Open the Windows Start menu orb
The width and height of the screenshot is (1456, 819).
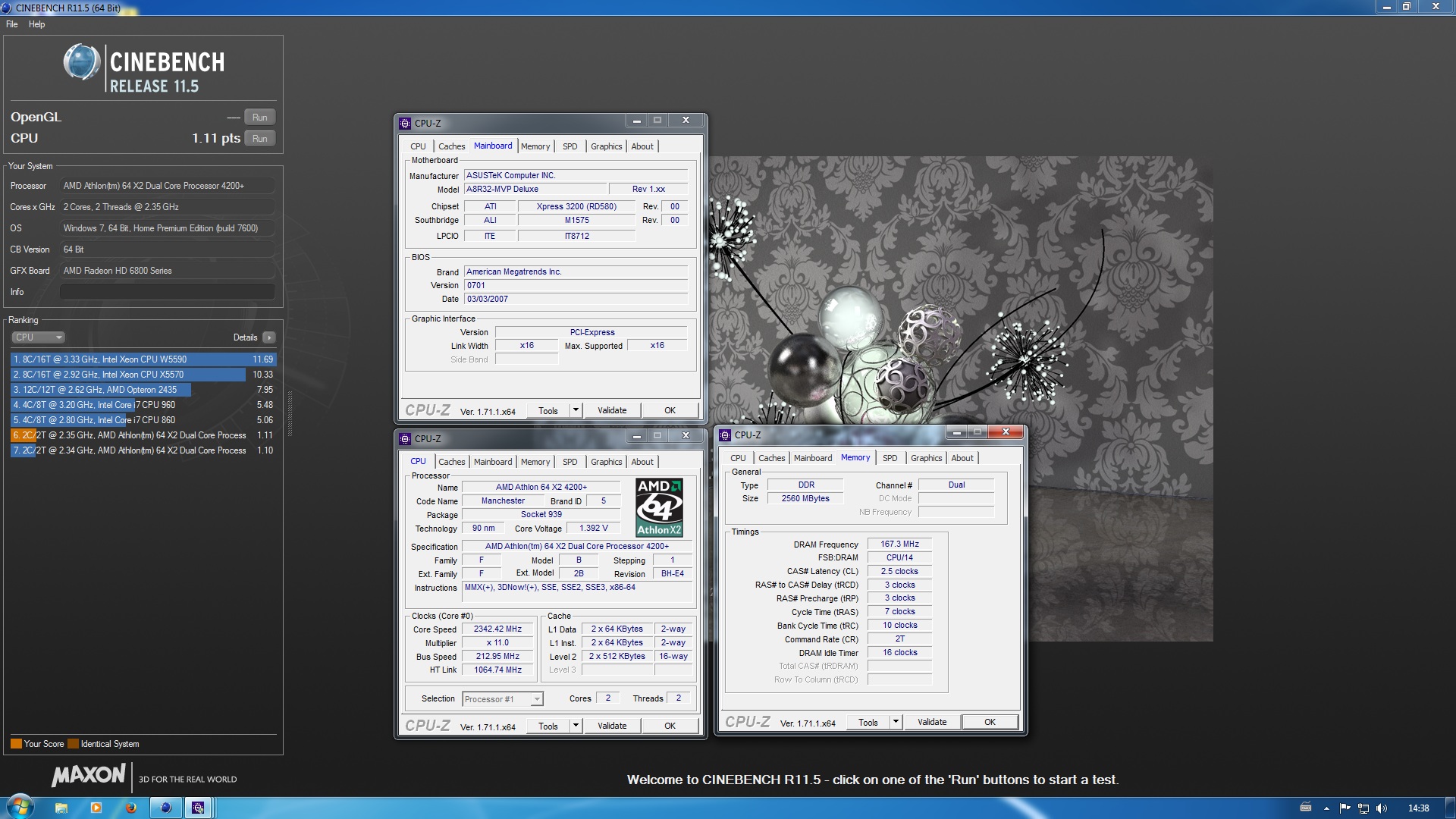click(x=20, y=807)
